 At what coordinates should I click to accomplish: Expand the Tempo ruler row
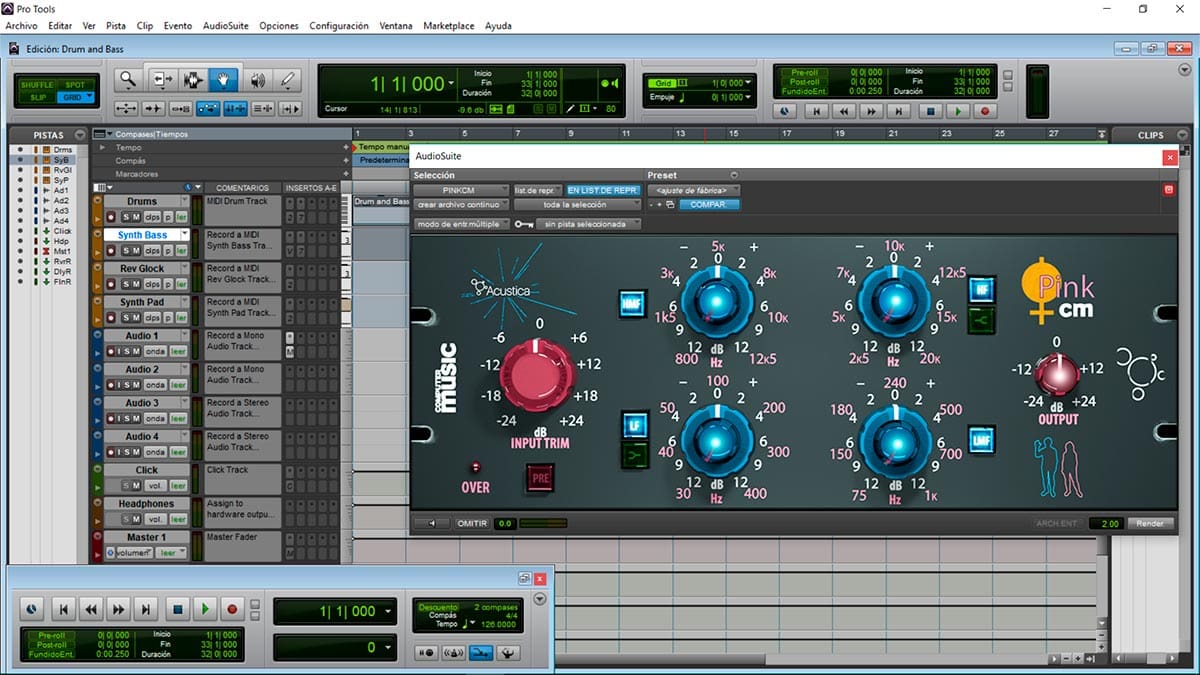[101, 147]
